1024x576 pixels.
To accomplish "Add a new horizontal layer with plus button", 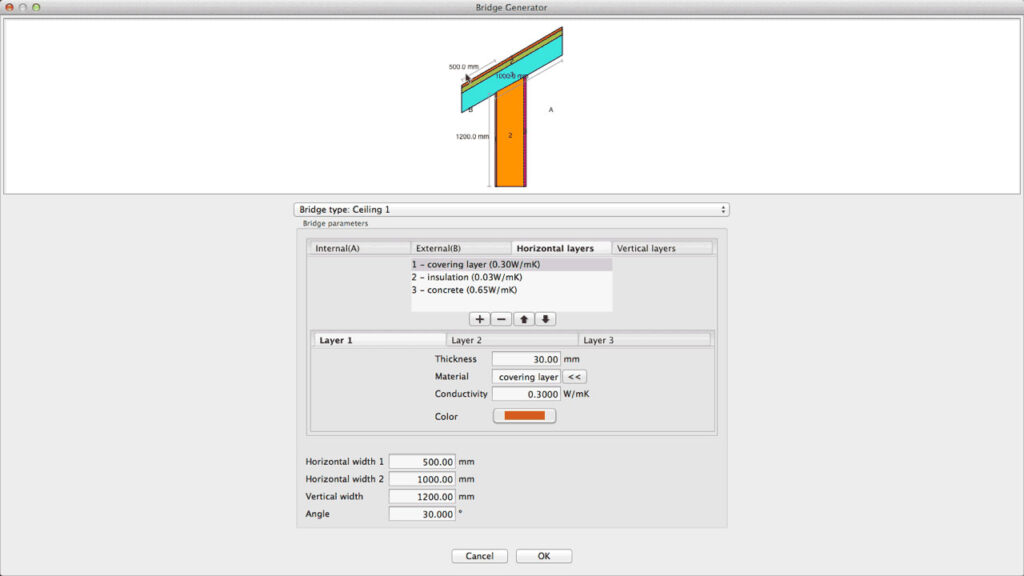I will point(480,319).
